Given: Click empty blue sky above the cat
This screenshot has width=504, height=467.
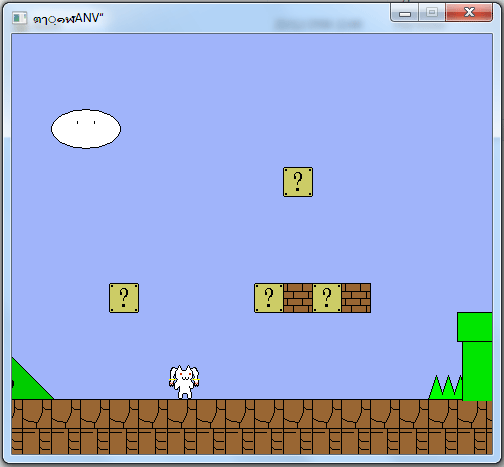Looking at the screenshot, I should click(x=184, y=233).
